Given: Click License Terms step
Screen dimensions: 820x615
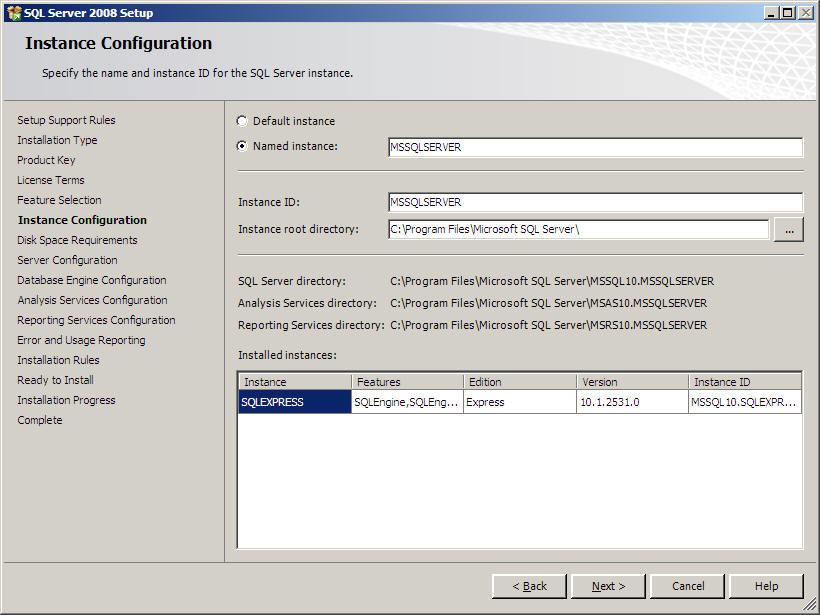Looking at the screenshot, I should tap(51, 180).
